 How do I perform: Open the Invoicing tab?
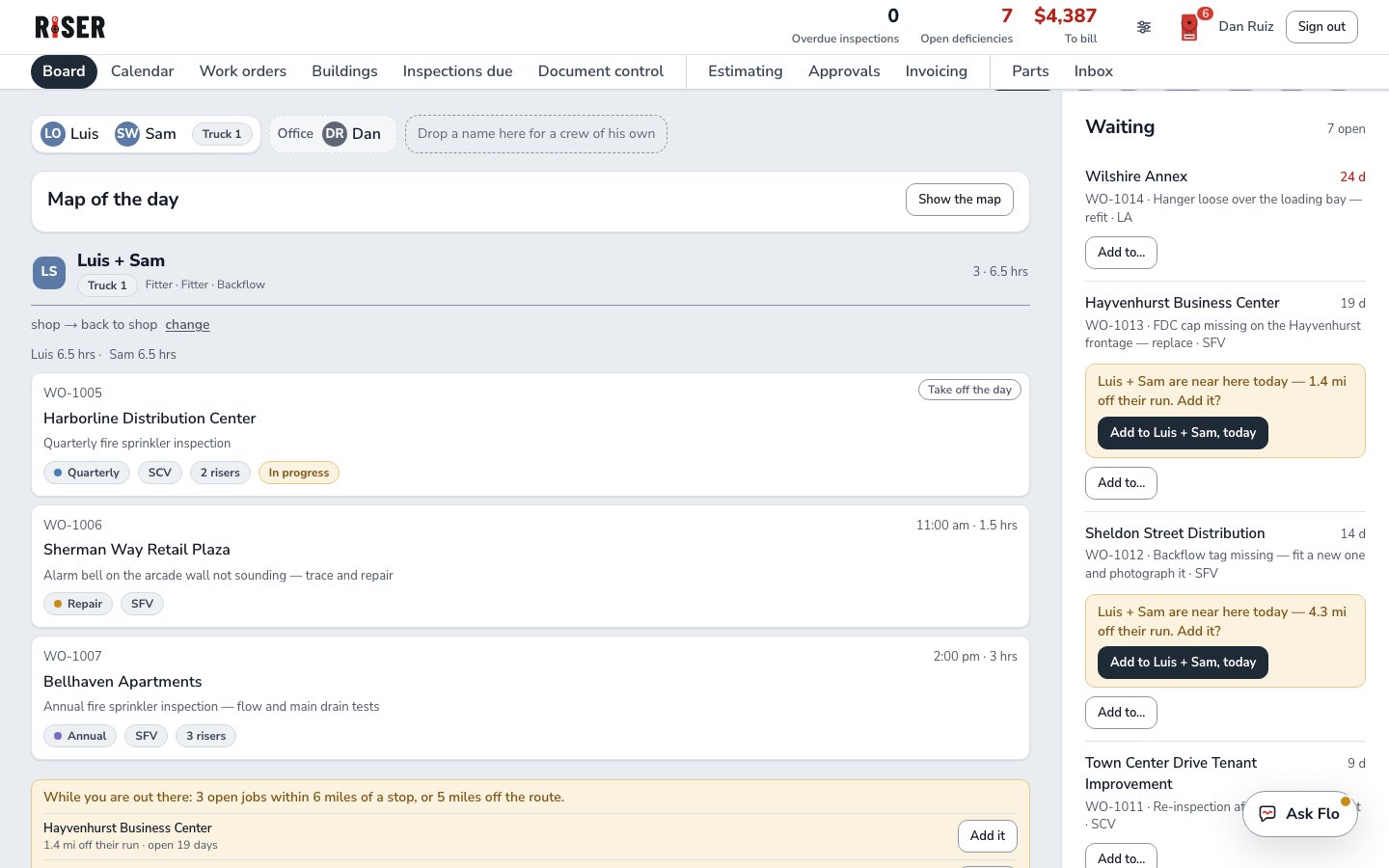coord(936,71)
